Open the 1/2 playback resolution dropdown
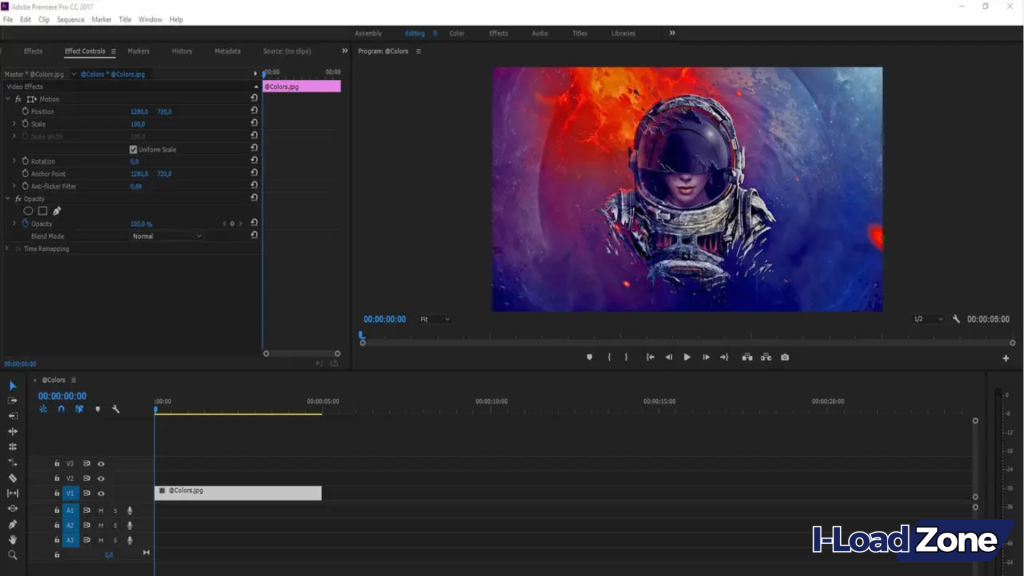The image size is (1024, 576). click(928, 319)
